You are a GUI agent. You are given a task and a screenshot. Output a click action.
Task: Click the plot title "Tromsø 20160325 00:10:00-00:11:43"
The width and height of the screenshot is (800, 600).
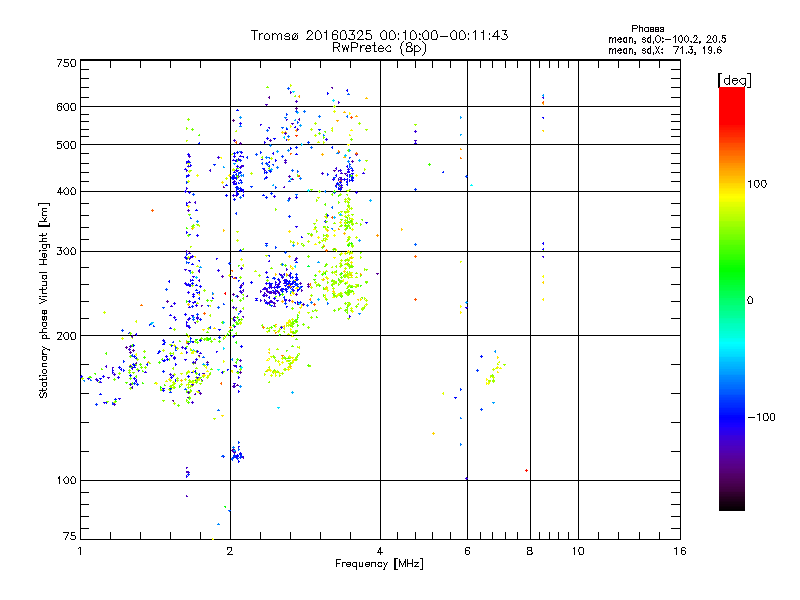(379, 35)
